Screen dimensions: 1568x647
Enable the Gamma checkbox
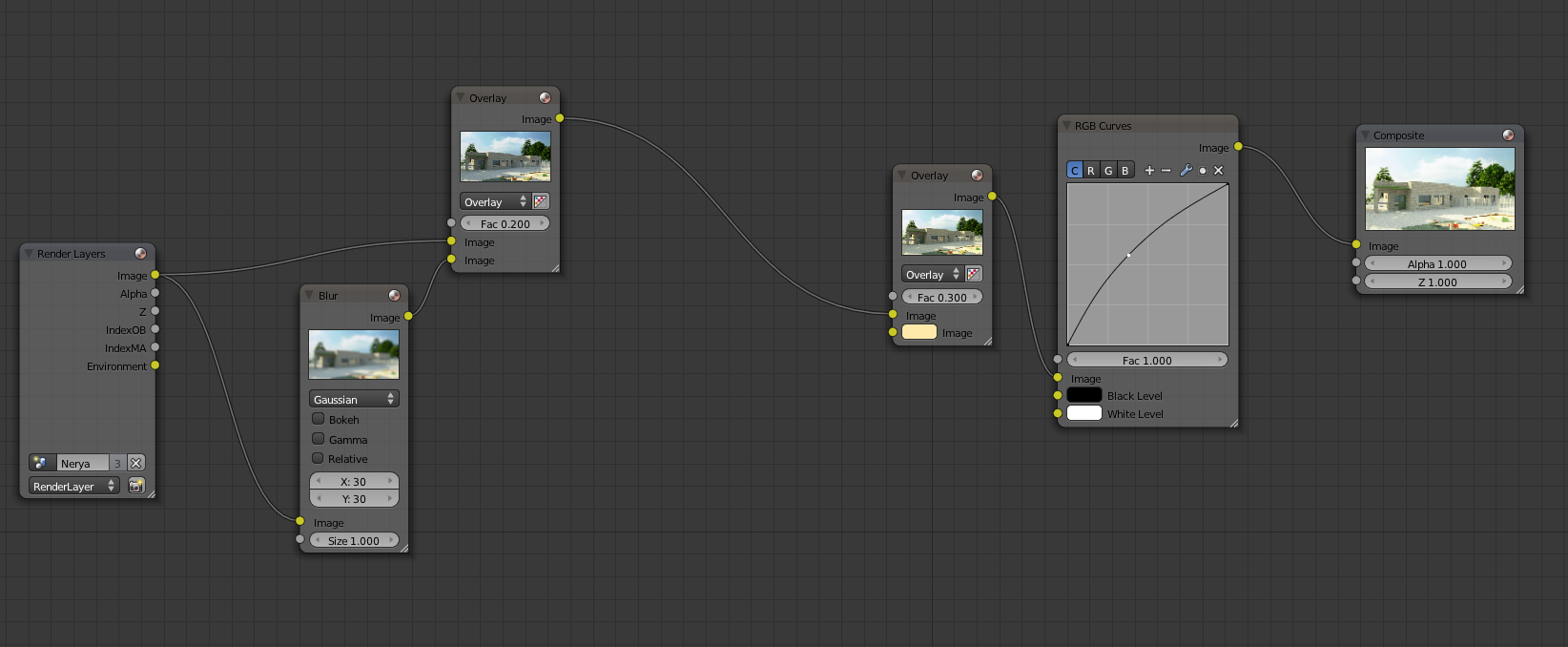[319, 439]
